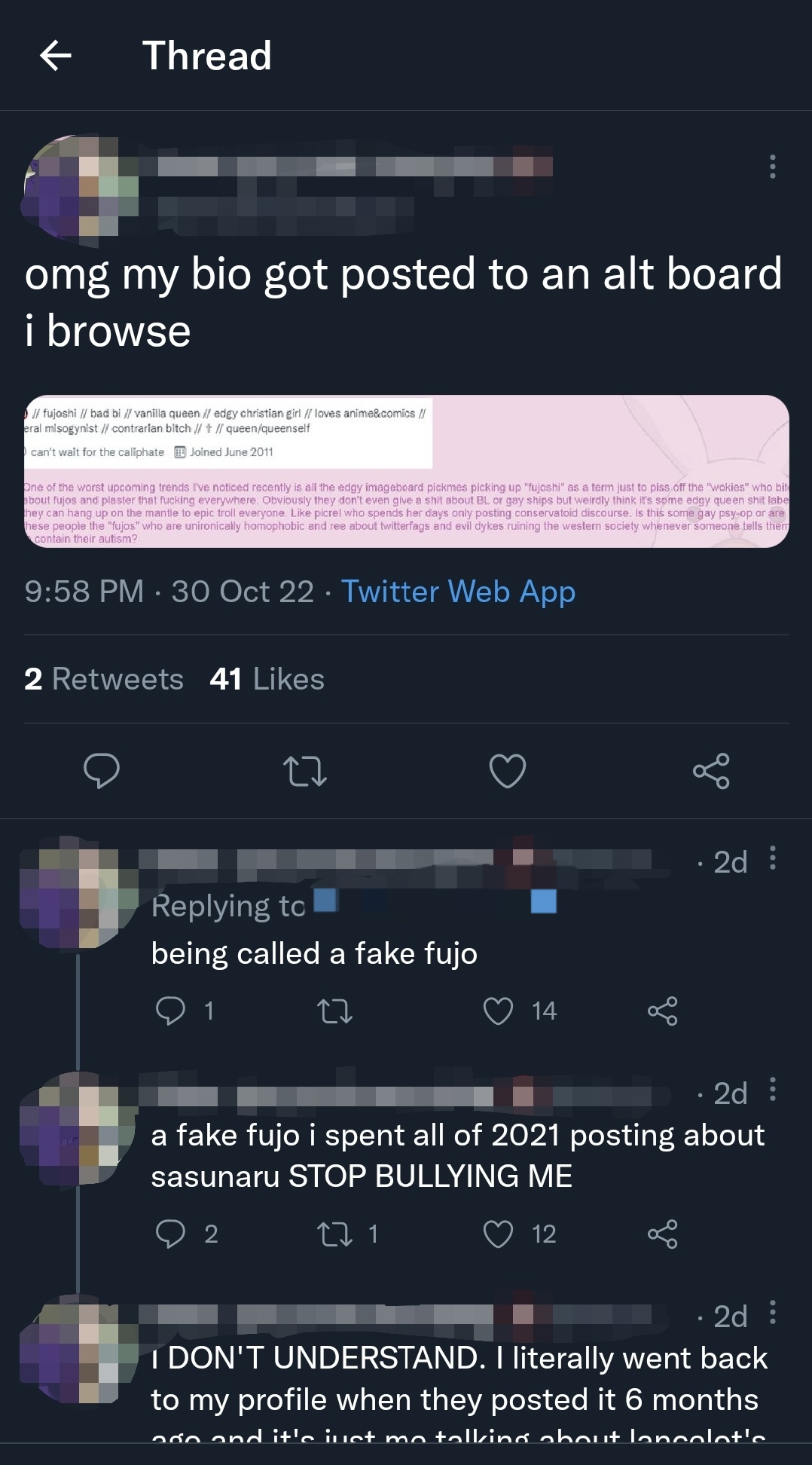Open the Twitter Web App link
812x1465 pixels.
pyautogui.click(x=458, y=592)
